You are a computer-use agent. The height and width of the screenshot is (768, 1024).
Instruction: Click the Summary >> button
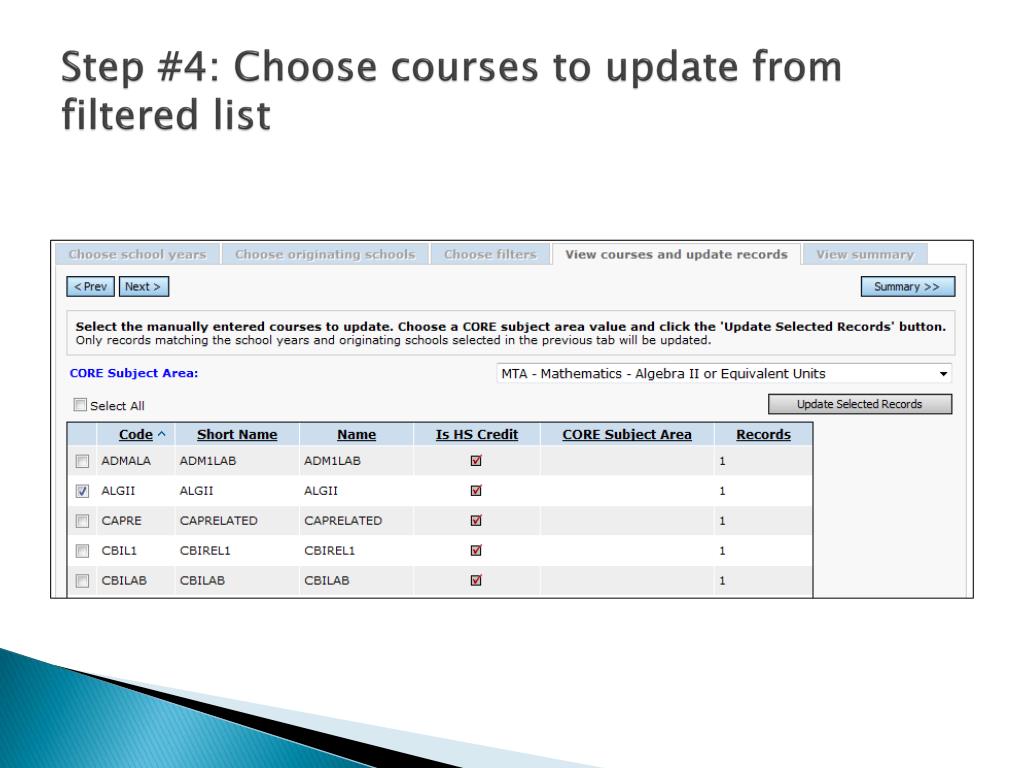[x=908, y=287]
